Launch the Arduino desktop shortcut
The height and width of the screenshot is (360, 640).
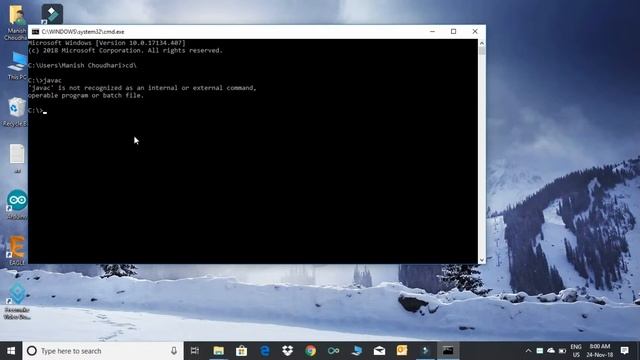pos(17,204)
